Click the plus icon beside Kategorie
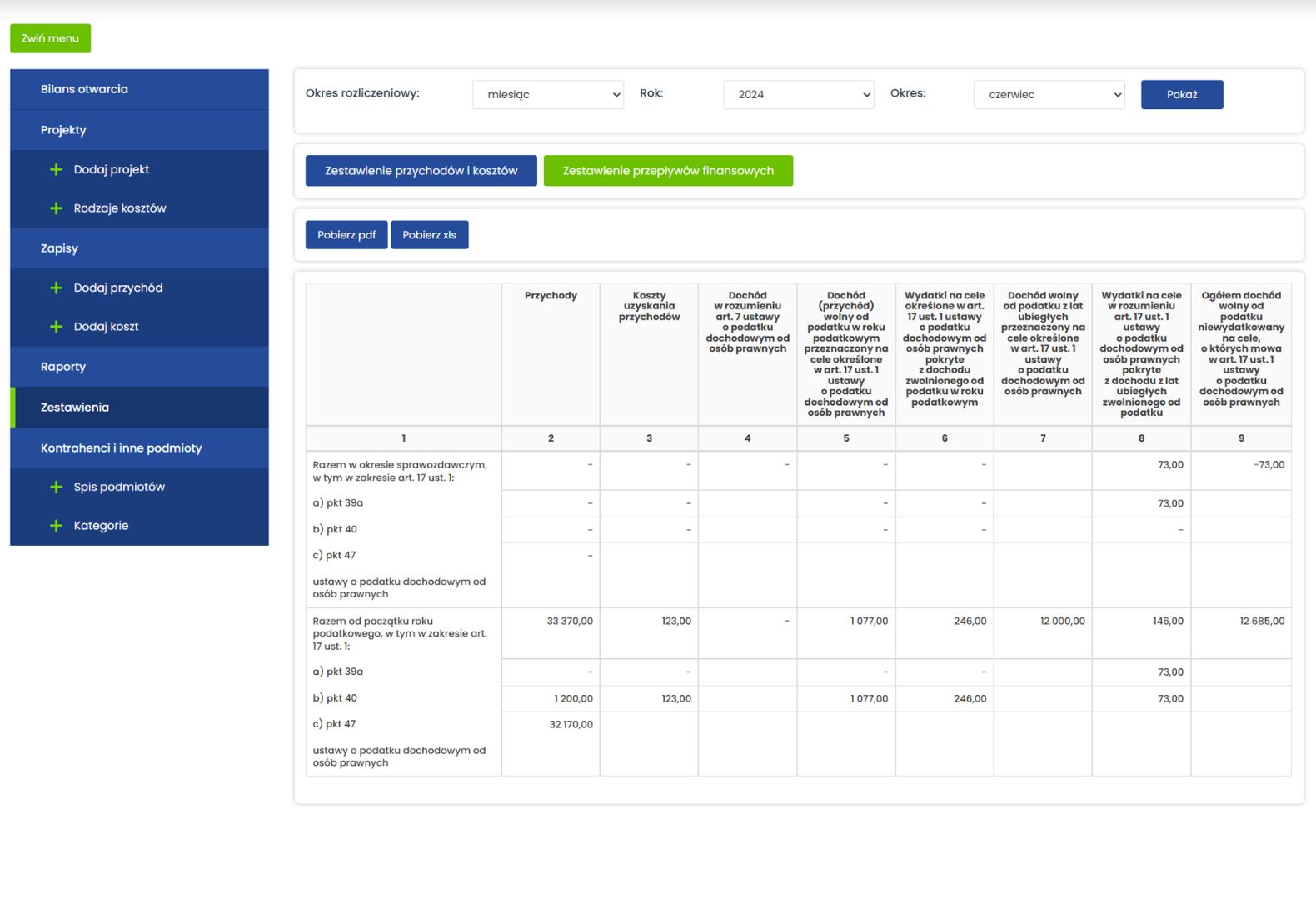Screen dimensions: 1316x900 click(x=56, y=526)
